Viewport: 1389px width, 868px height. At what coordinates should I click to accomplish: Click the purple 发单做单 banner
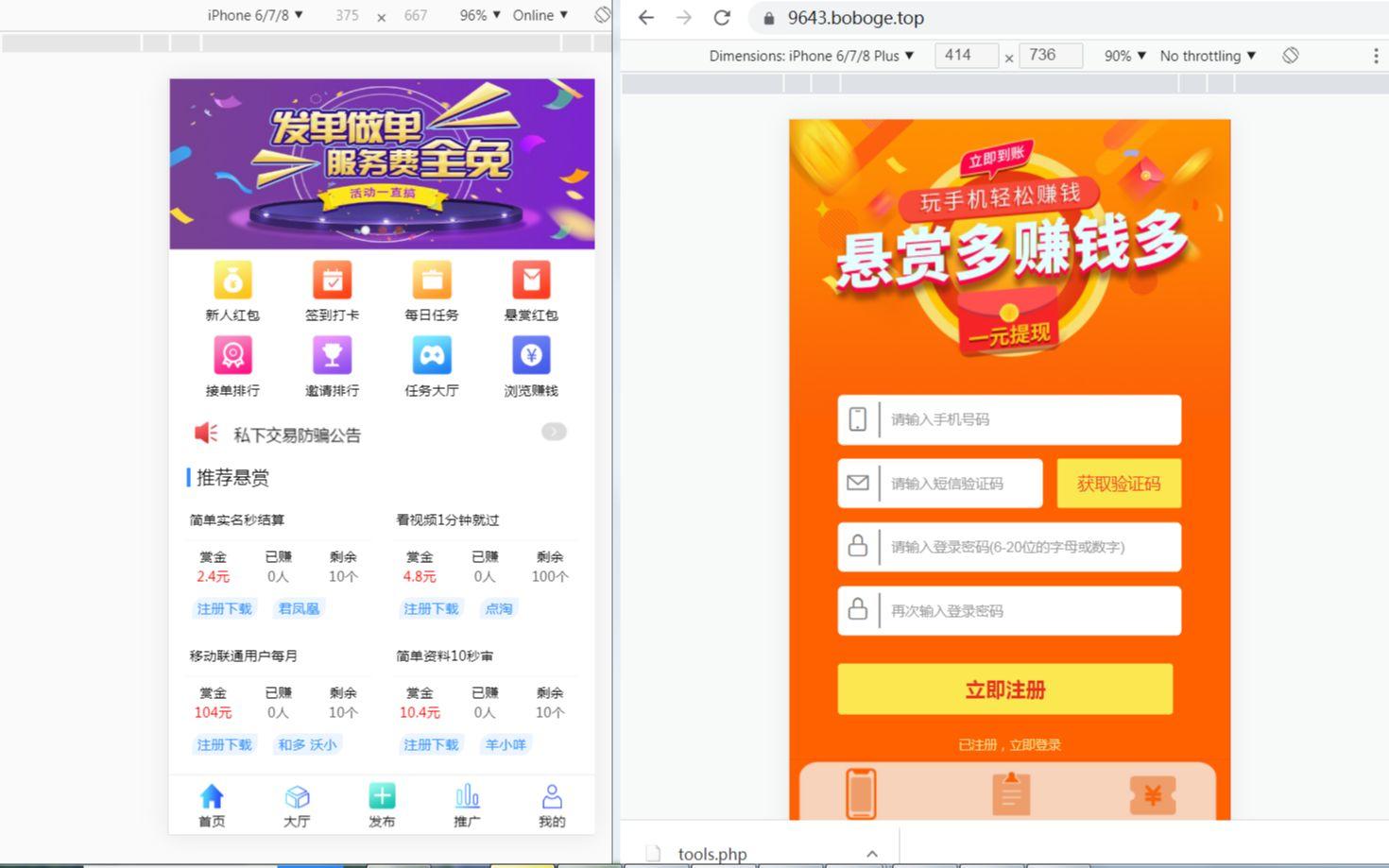[382, 163]
